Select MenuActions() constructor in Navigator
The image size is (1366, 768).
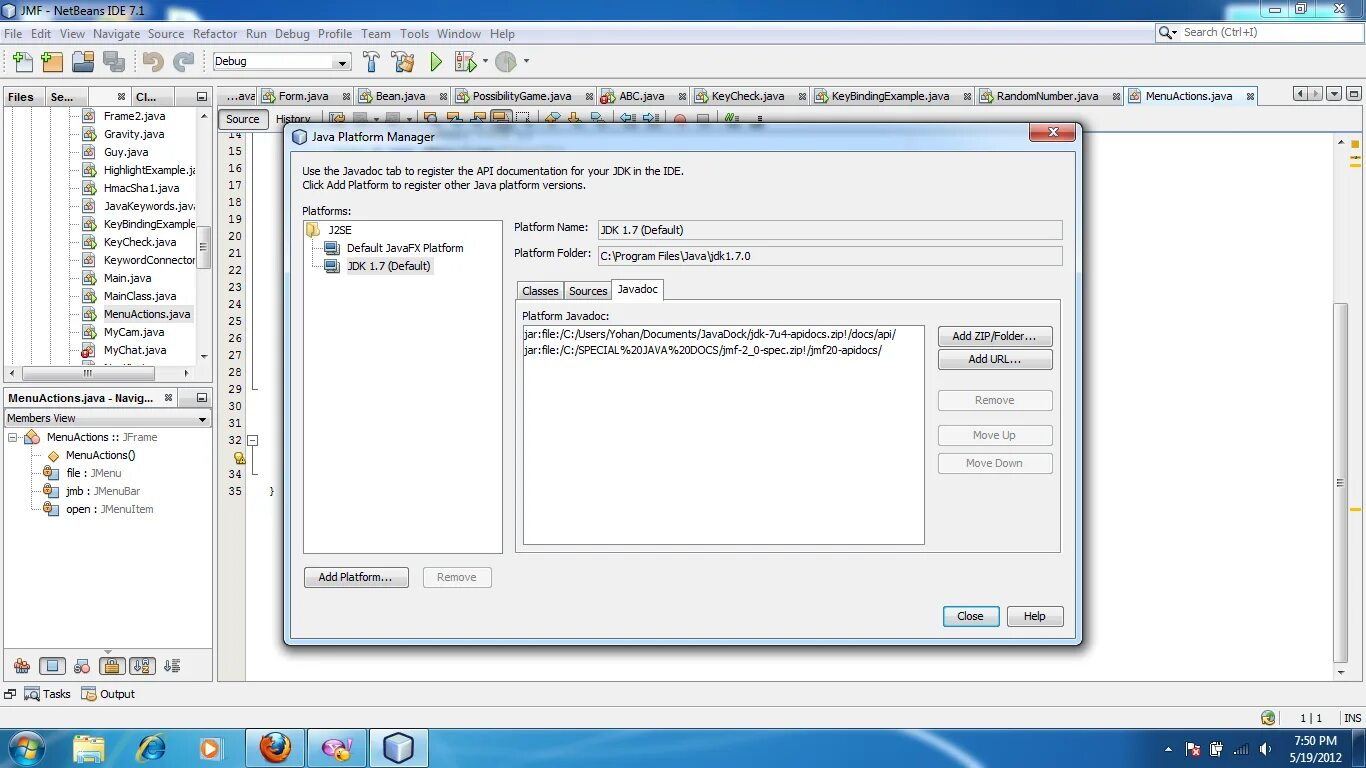tap(100, 455)
